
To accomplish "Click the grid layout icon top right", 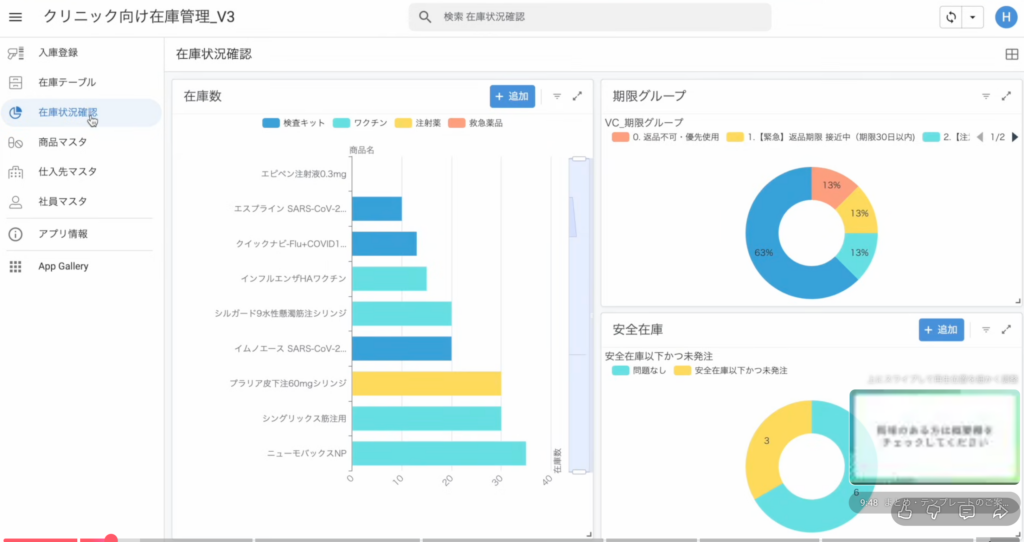I will pos(1011,55).
